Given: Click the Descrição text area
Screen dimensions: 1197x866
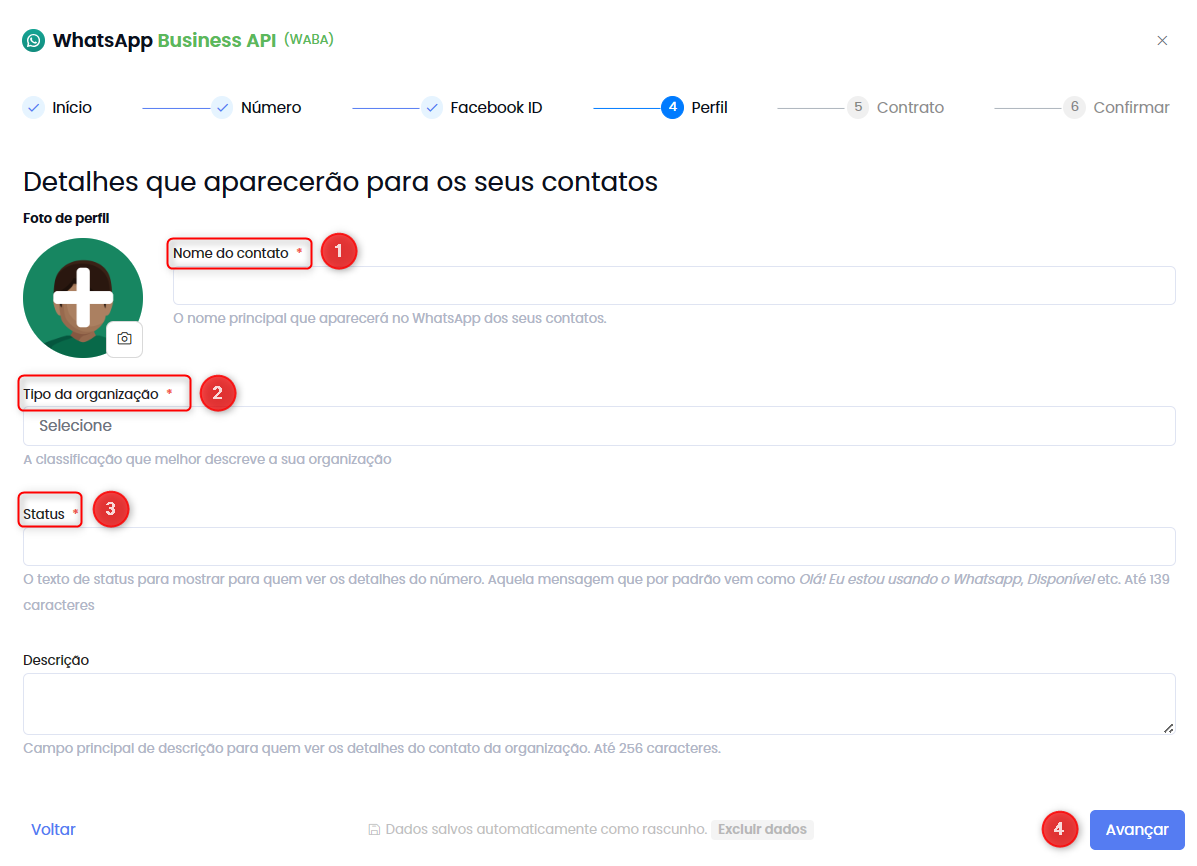Looking at the screenshot, I should 598,704.
